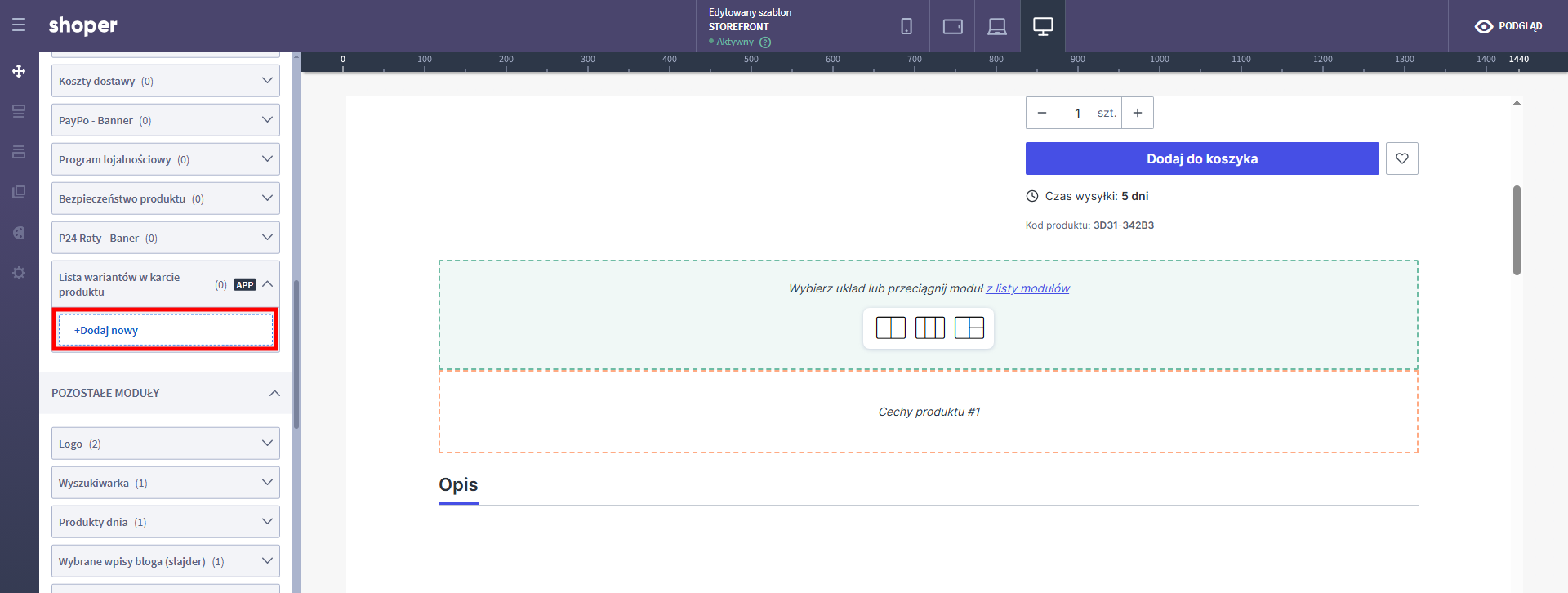Screen dimensions: 1568x593
Task: Open the color palette sidebar icon
Action: (19, 233)
